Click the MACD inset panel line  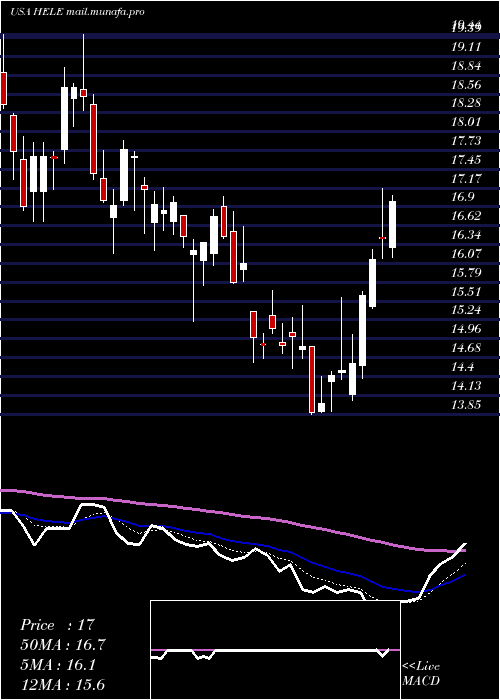[x=275, y=651]
